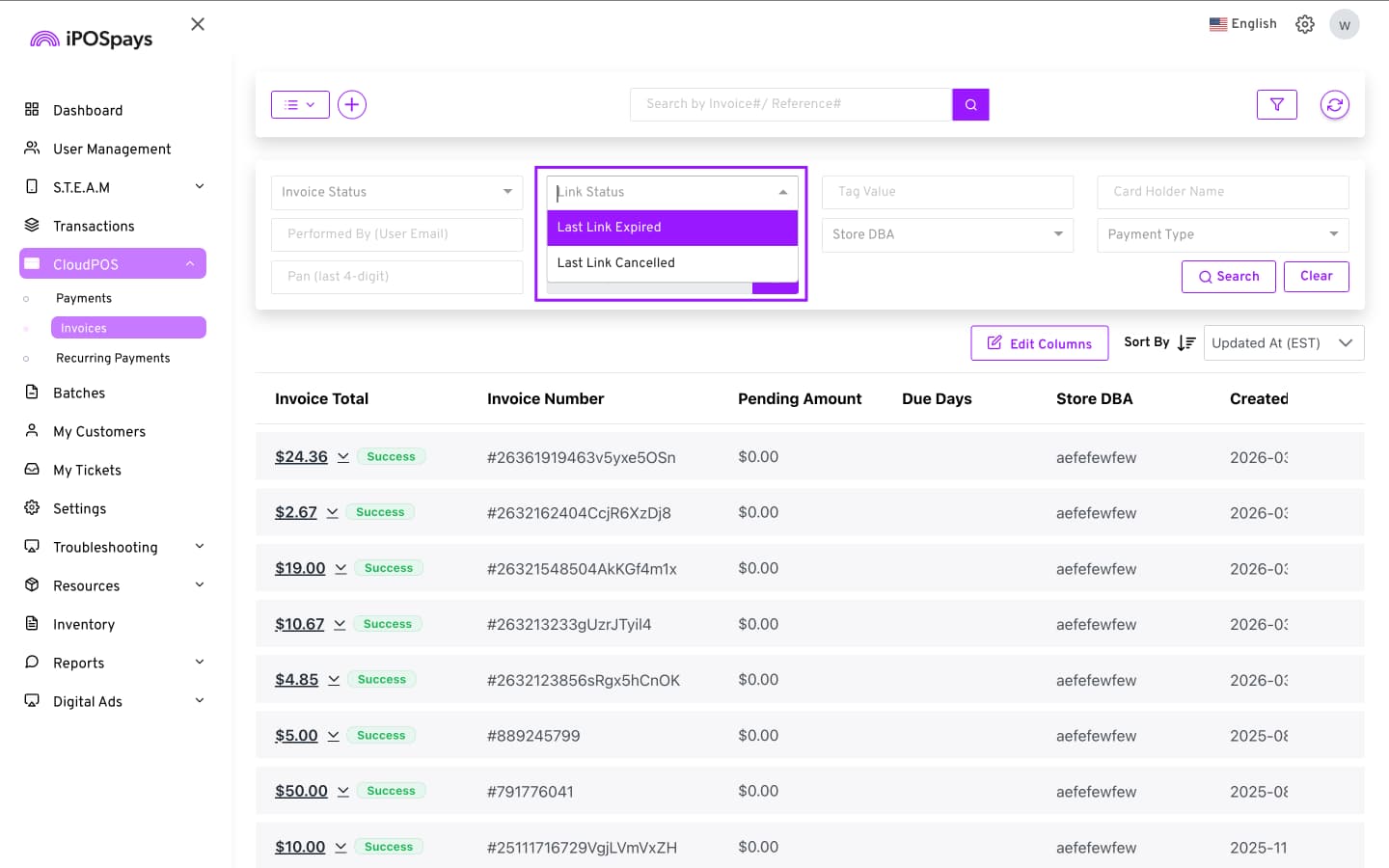Viewport: 1389px width, 868px height.
Task: Open the filter funnel icon
Action: point(1276,104)
